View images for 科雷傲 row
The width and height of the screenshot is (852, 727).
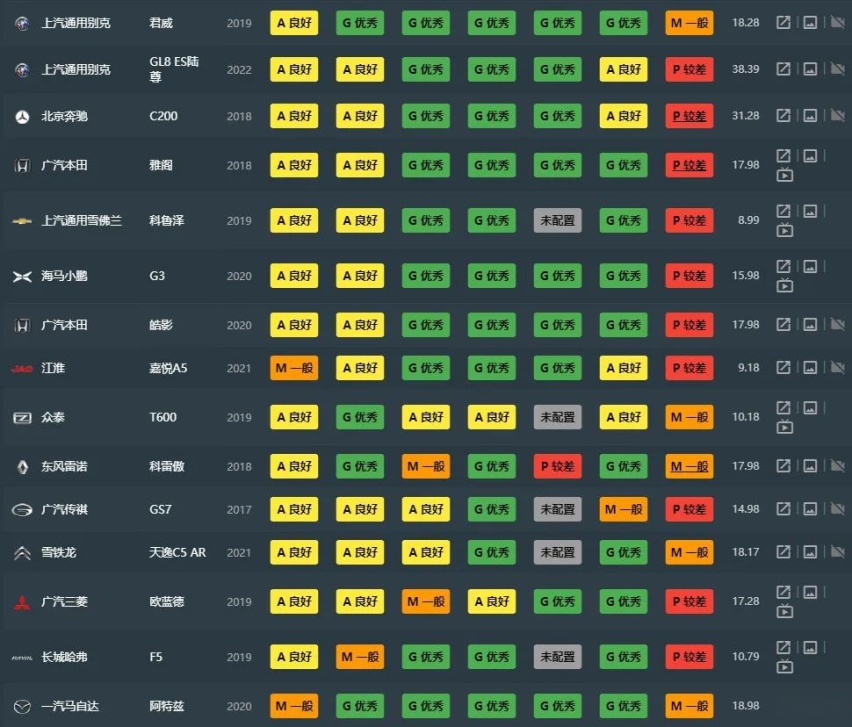(810, 466)
